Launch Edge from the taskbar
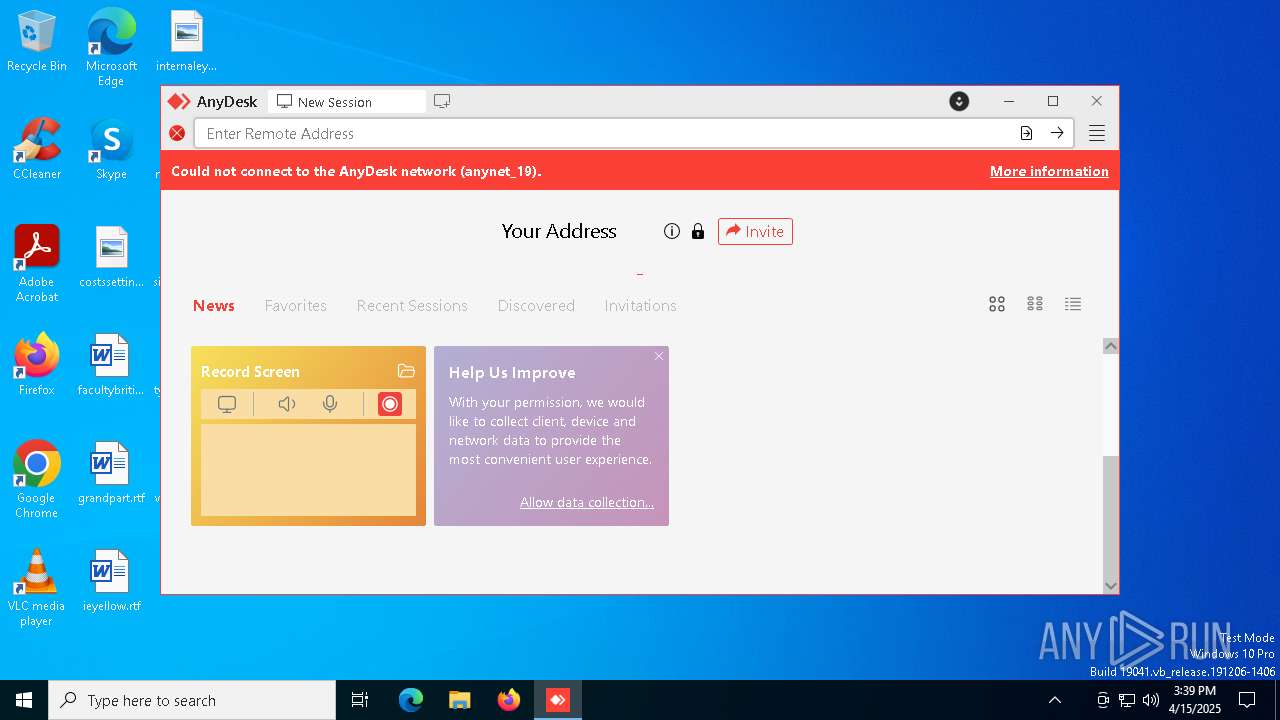The image size is (1280, 720). coord(411,700)
